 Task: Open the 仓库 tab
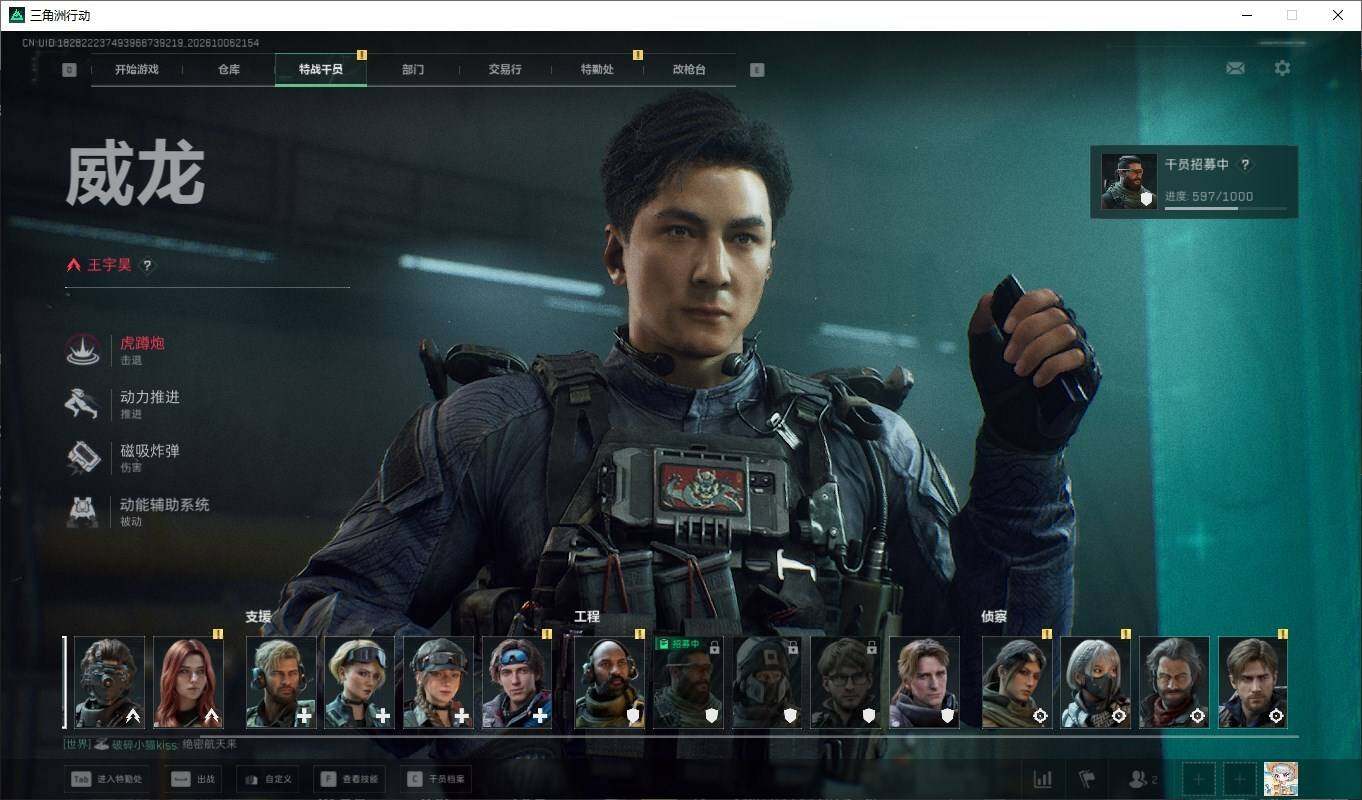click(229, 70)
